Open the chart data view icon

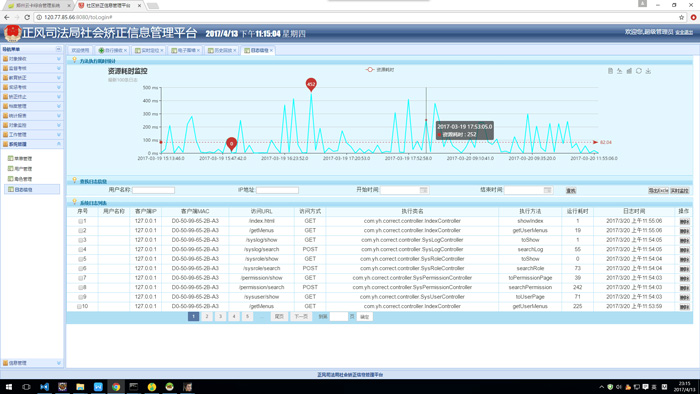pyautogui.click(x=610, y=71)
